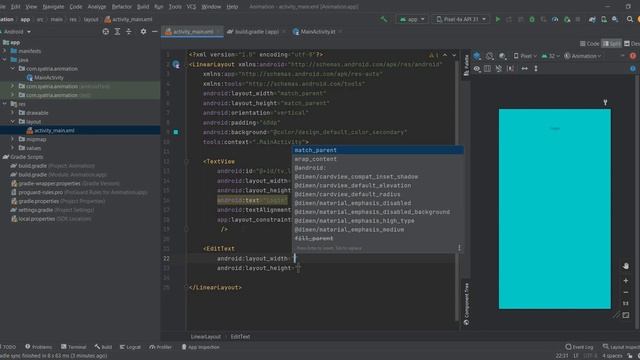This screenshot has height=360, width=640.
Task: Open the Refactor menu
Action: (122, 7)
